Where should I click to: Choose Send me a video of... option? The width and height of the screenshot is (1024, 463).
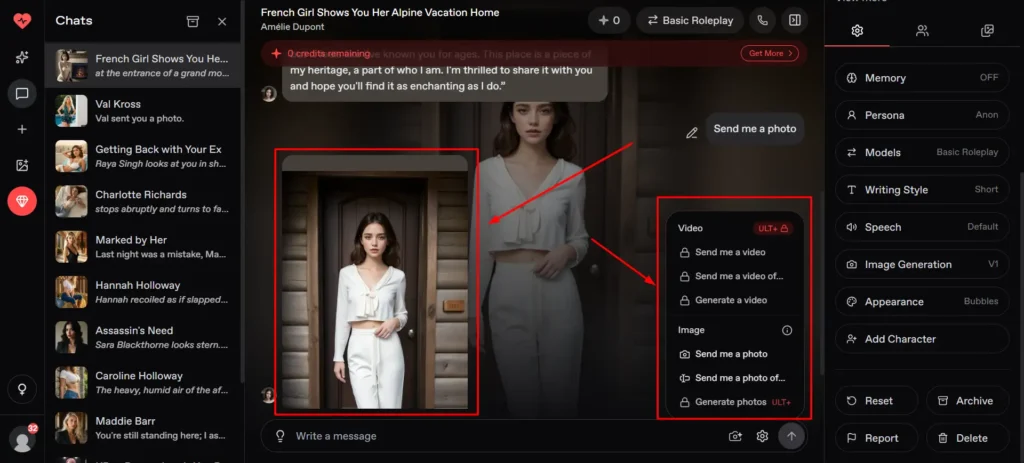[731, 276]
